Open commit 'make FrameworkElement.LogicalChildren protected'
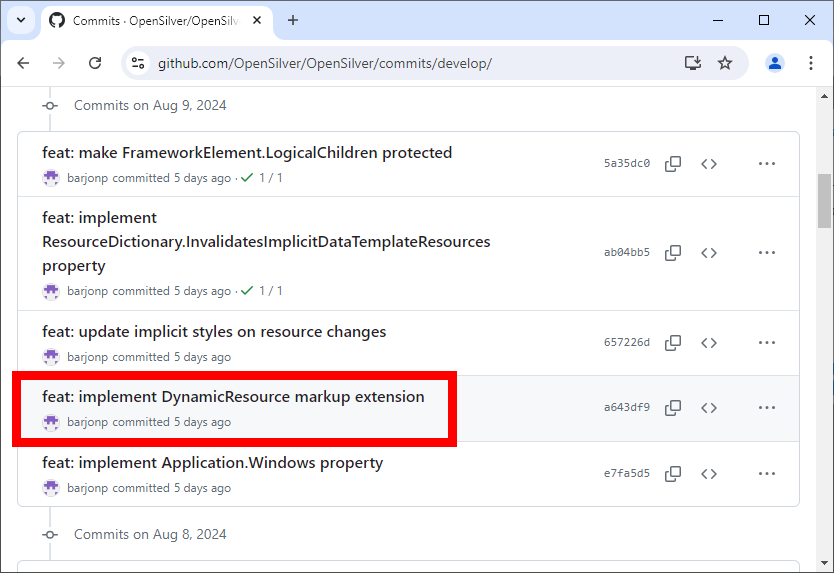 tap(247, 153)
